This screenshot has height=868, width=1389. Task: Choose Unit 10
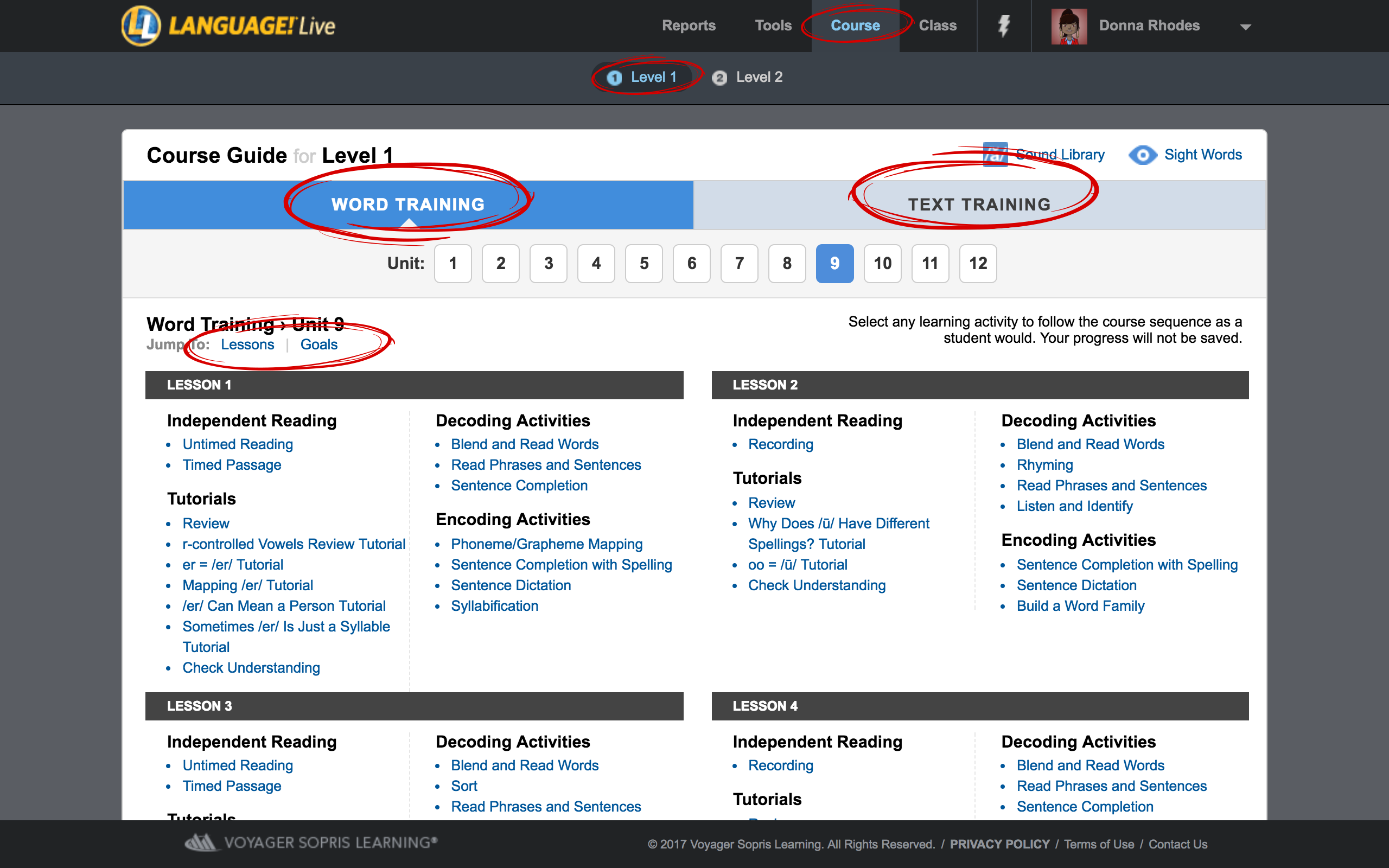pos(882,264)
